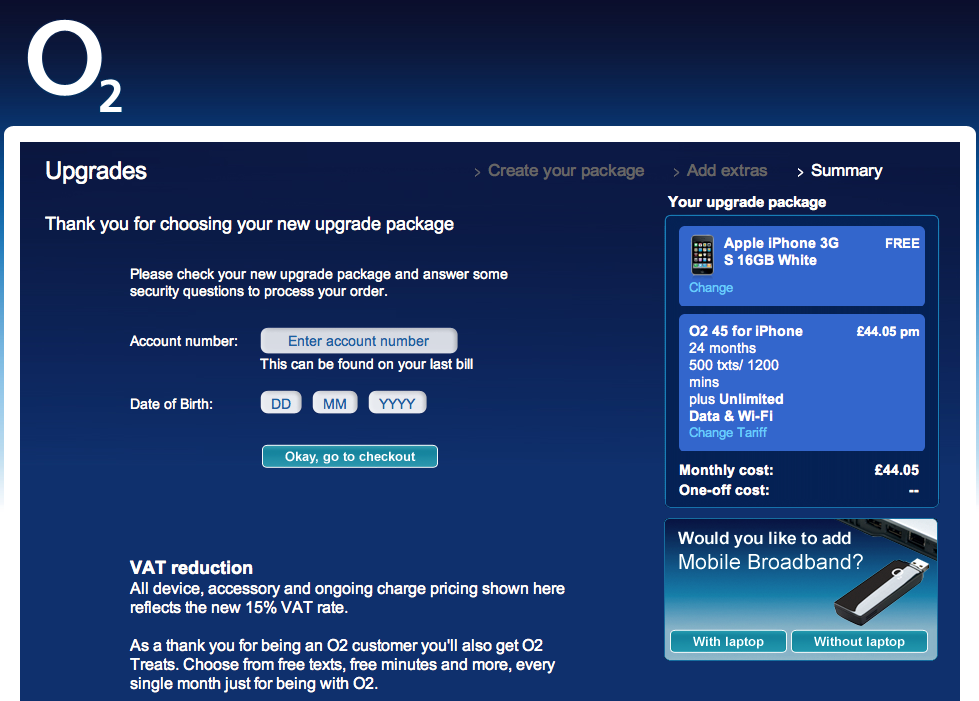Click the MM month of birth field
The height and width of the screenshot is (701, 979).
[x=335, y=403]
